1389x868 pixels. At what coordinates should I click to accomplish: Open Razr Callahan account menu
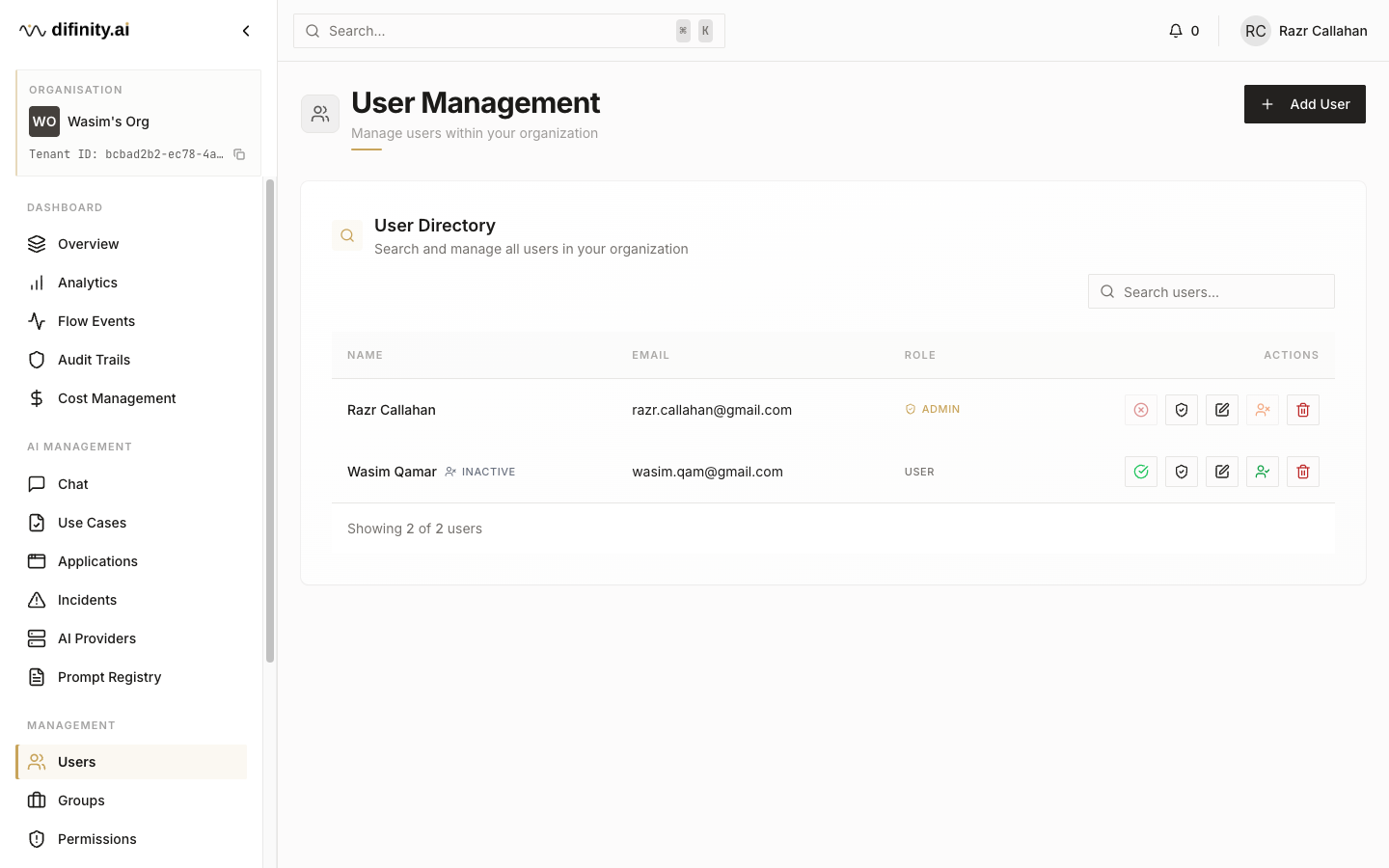[x=1304, y=31]
